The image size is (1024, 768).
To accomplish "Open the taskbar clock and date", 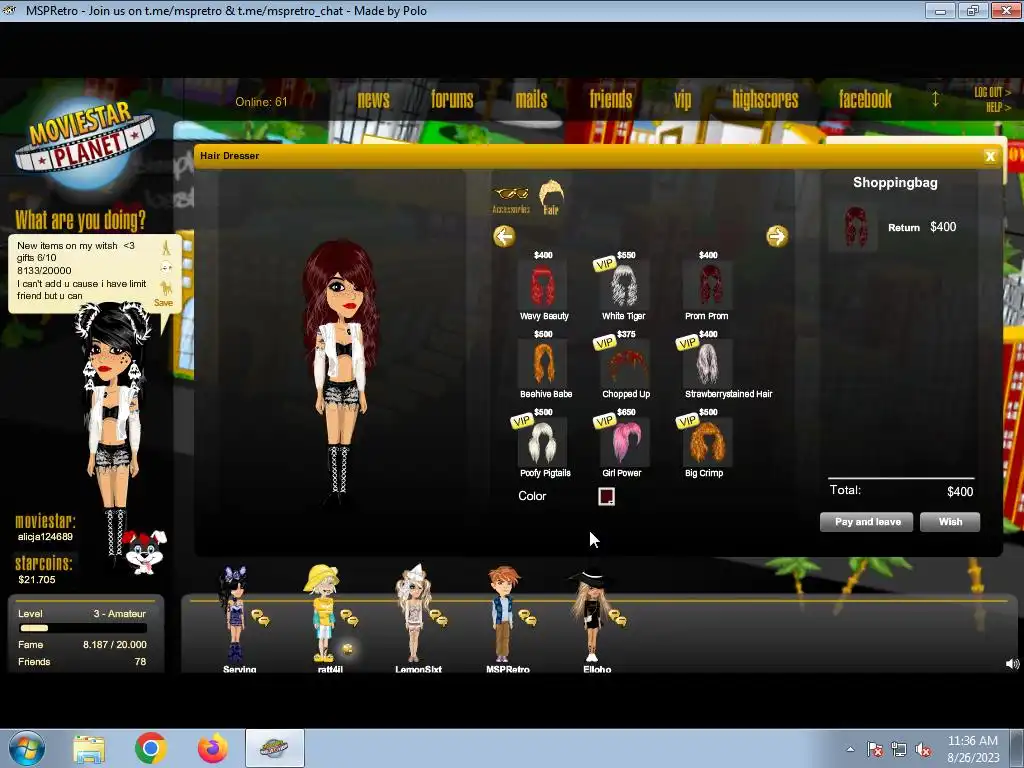I will [973, 749].
